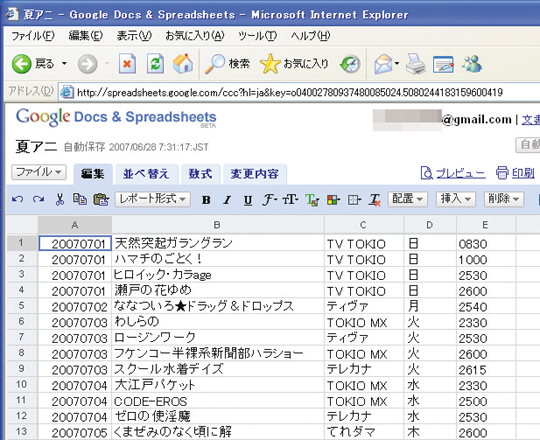Open the ヘルプ(H) browser menu

coord(310,35)
